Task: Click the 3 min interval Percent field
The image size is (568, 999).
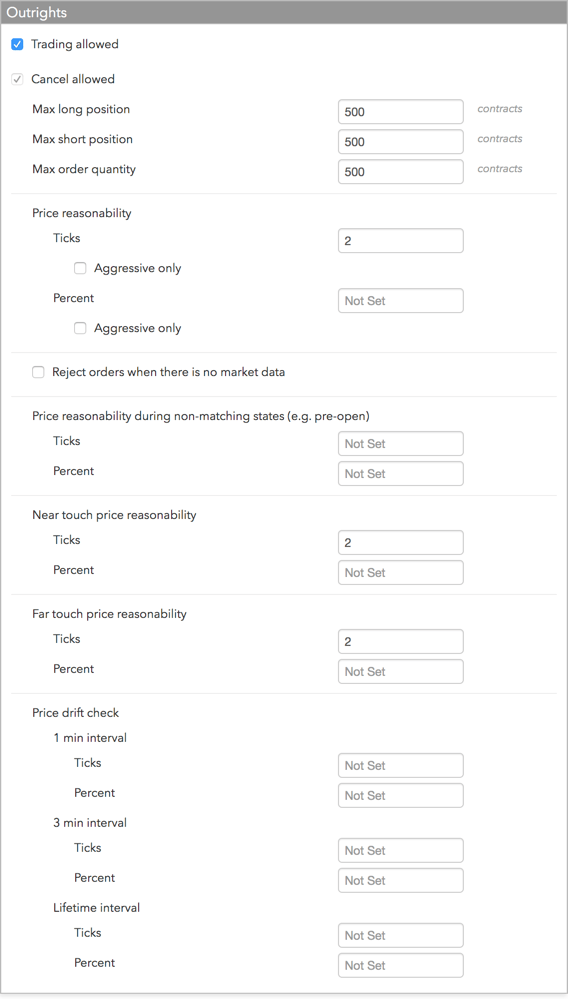Action: click(401, 880)
